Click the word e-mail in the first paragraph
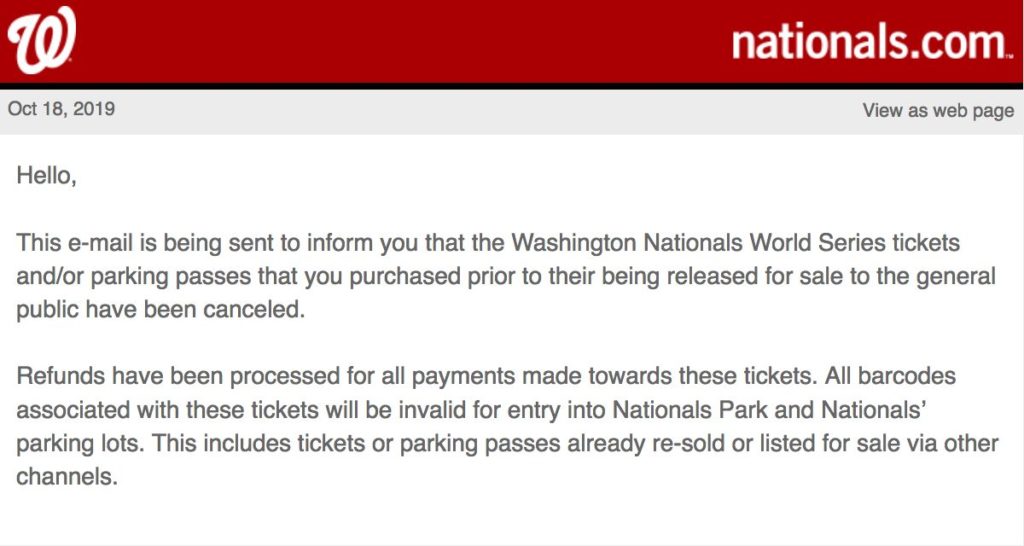The image size is (1024, 546). pos(97,243)
